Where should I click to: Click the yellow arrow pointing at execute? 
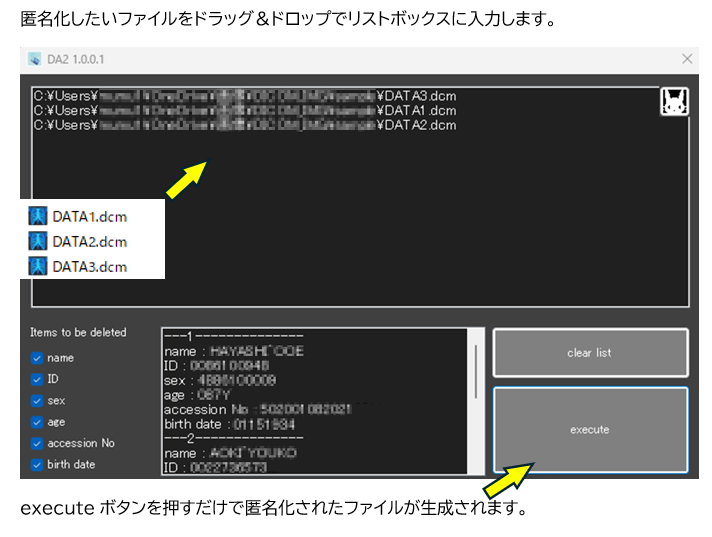point(507,478)
